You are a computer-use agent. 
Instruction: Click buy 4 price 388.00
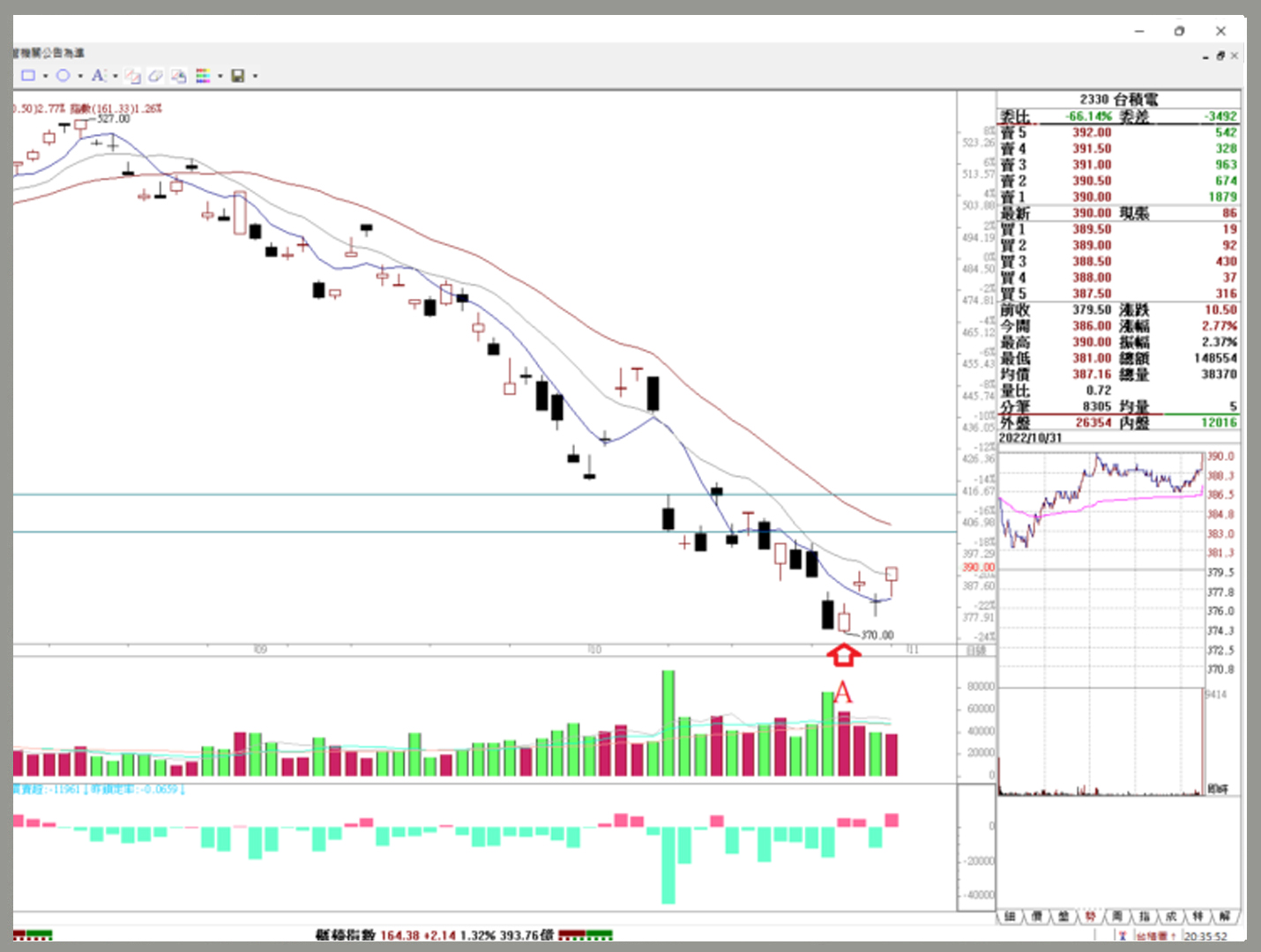pos(1092,277)
